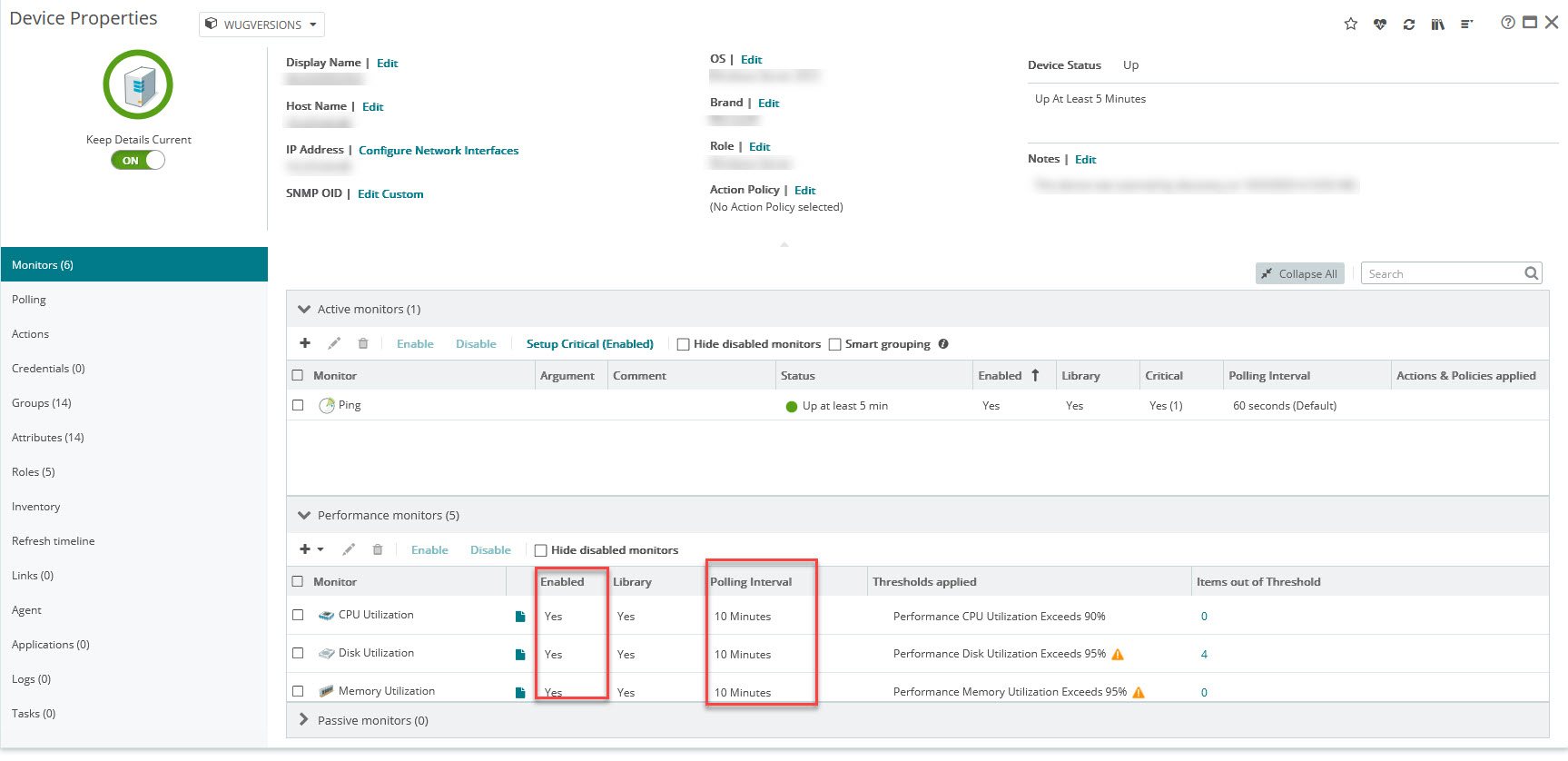Click the heartbeat status icon in header
Screen dimensions: 1568x761
[1380, 25]
